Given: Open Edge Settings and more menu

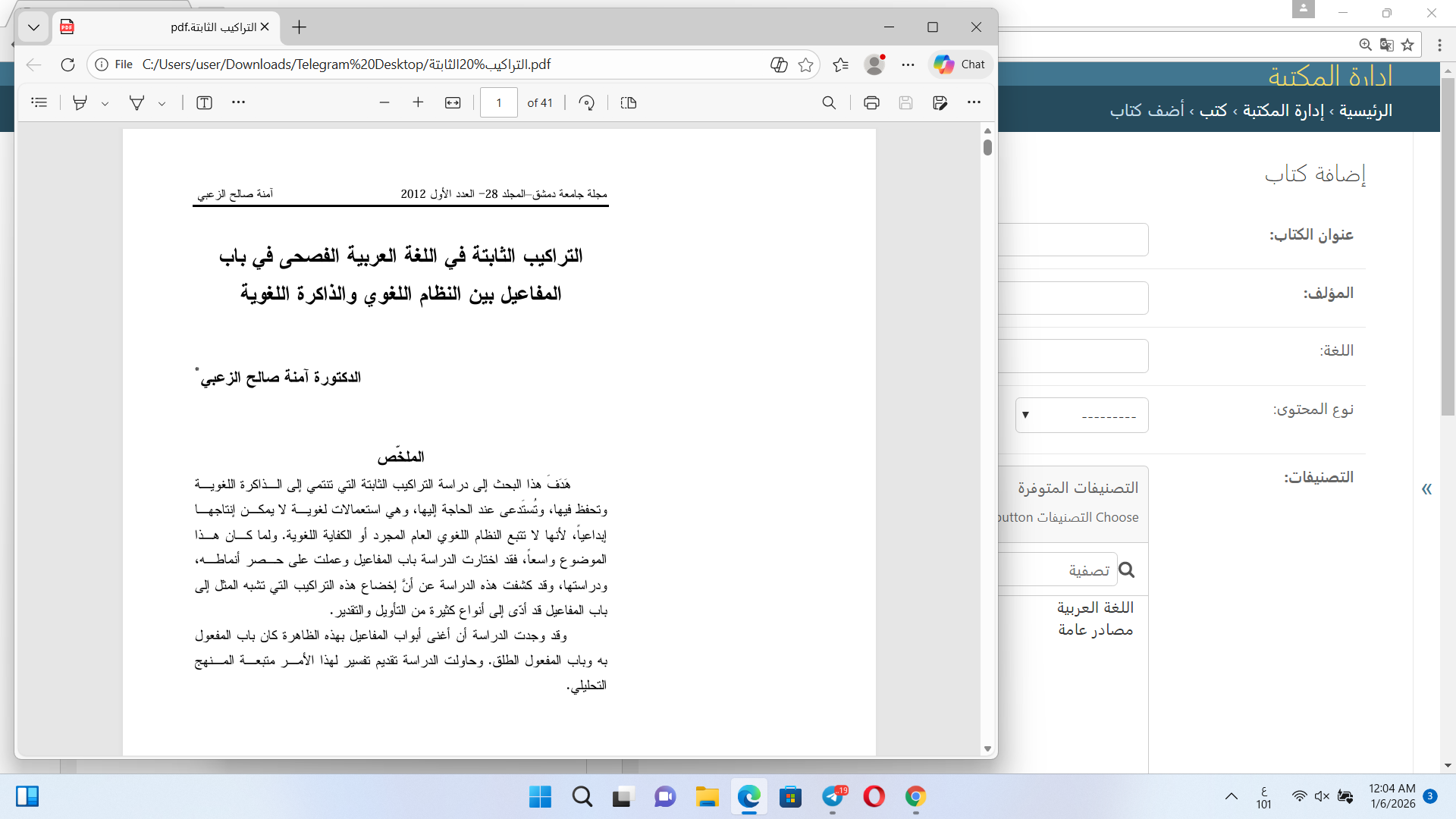Looking at the screenshot, I should (x=908, y=64).
